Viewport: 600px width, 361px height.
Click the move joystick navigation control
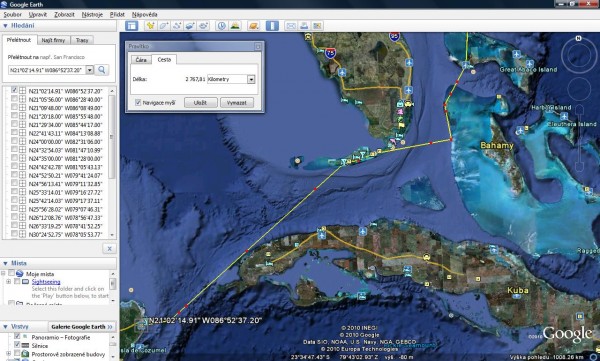[579, 89]
